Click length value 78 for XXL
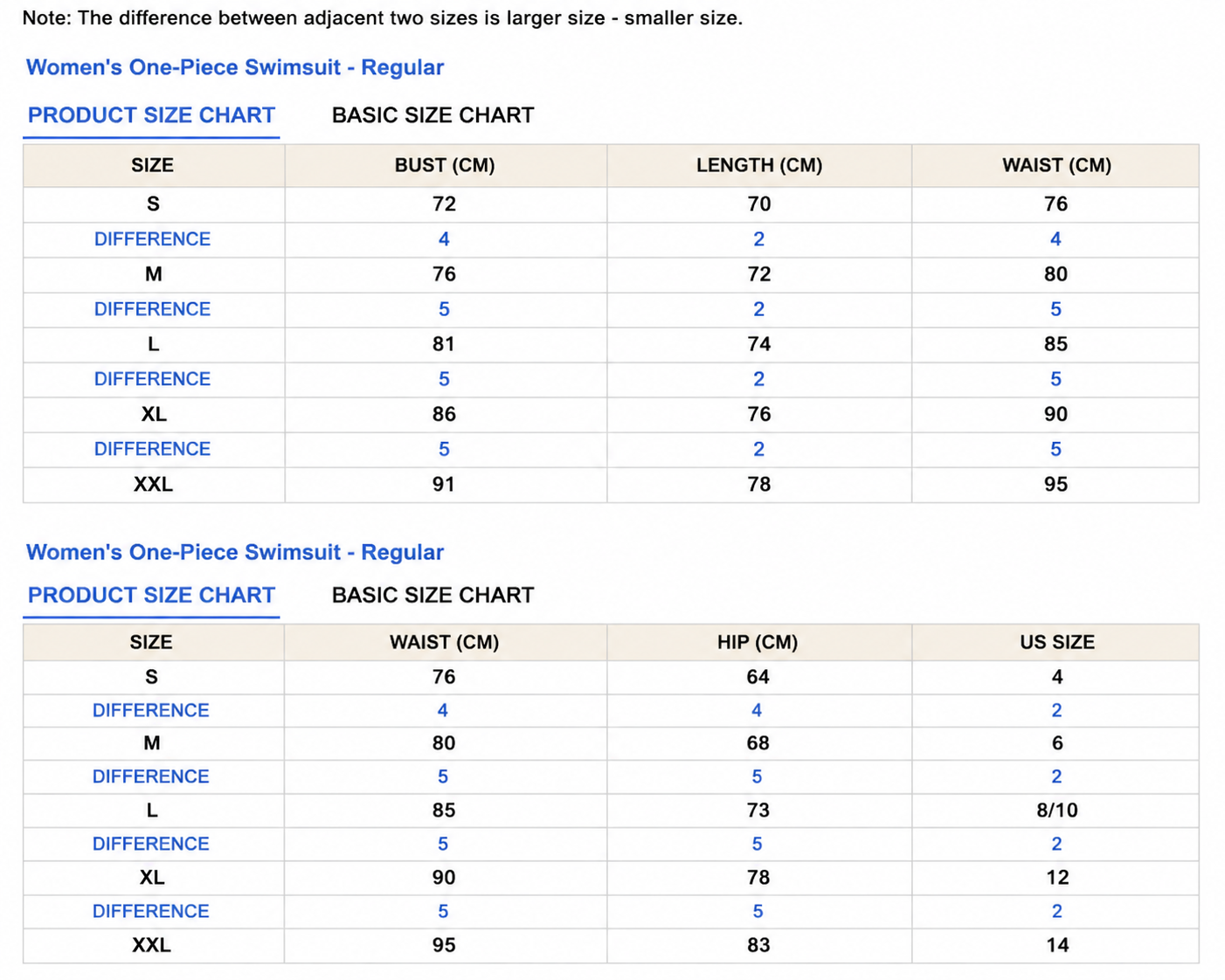 [759, 485]
